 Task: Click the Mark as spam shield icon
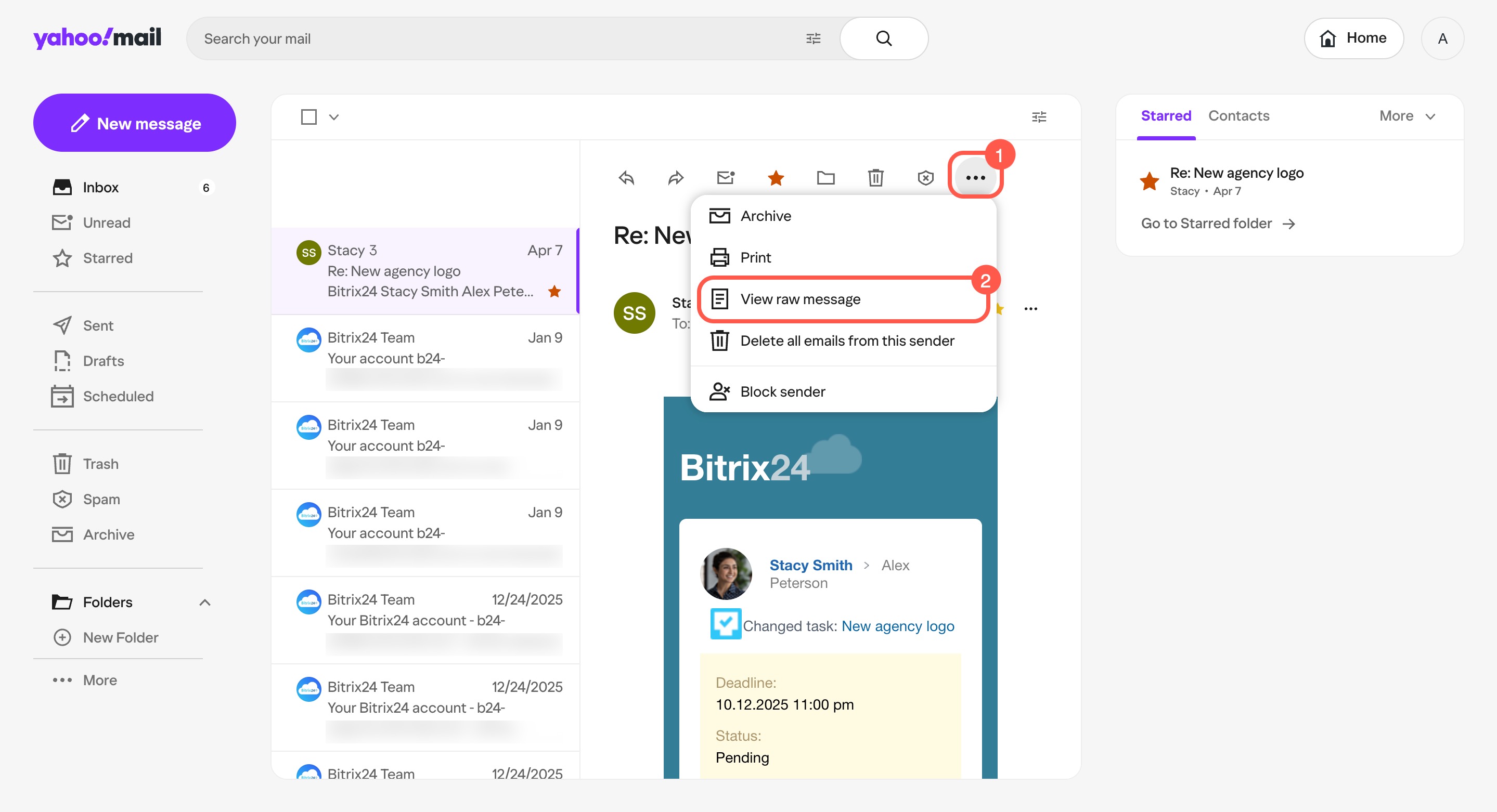925,178
